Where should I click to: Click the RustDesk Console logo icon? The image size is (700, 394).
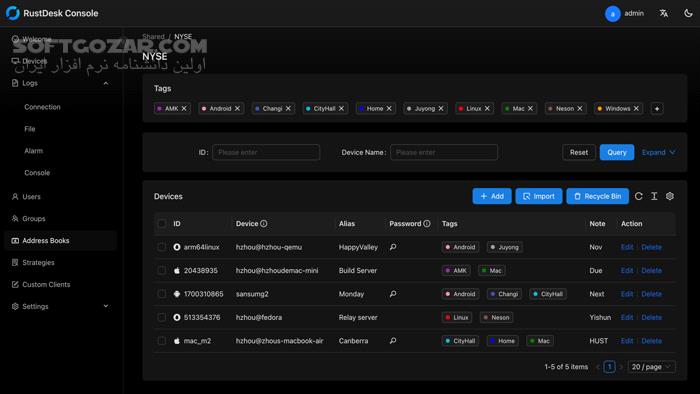click(x=12, y=13)
